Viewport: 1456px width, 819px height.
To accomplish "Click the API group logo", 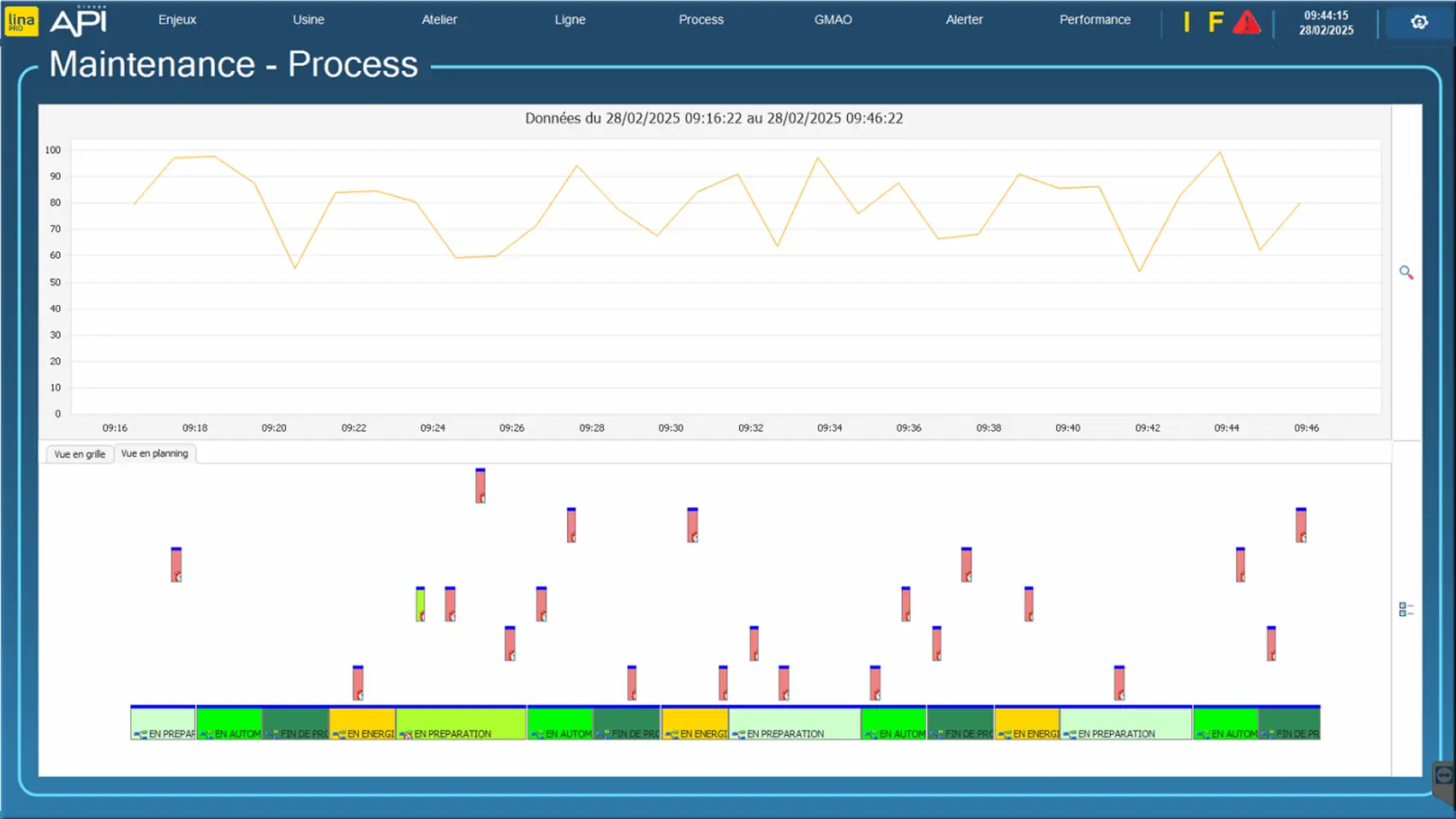I will coord(78,21).
